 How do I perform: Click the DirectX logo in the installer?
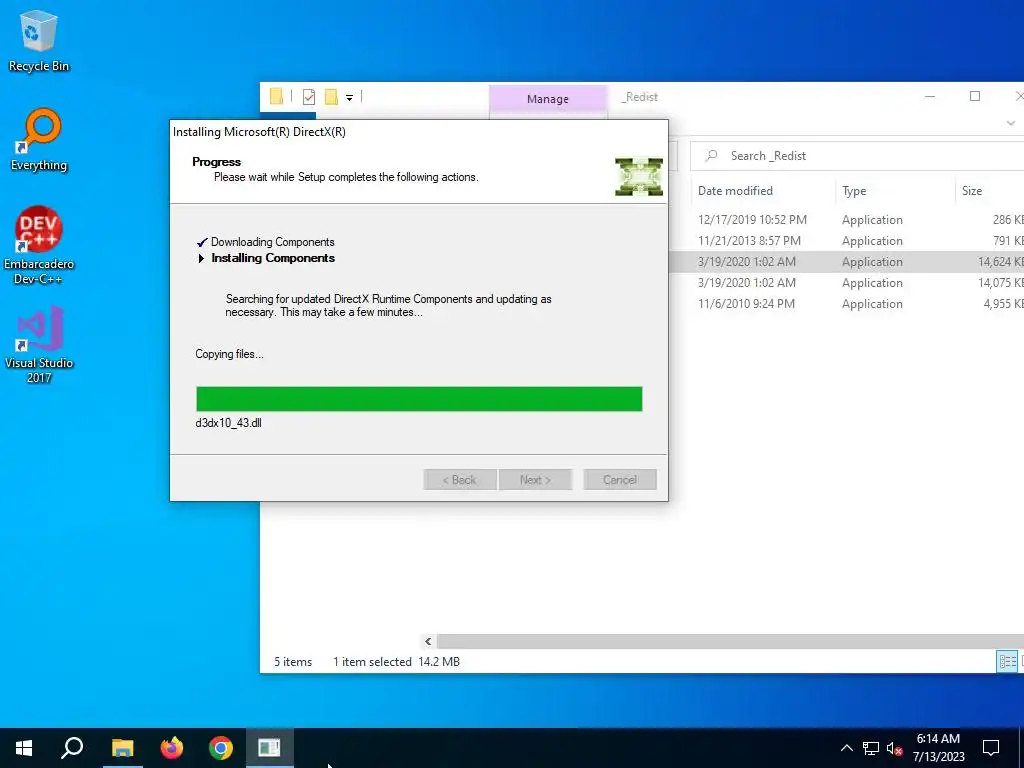(639, 176)
